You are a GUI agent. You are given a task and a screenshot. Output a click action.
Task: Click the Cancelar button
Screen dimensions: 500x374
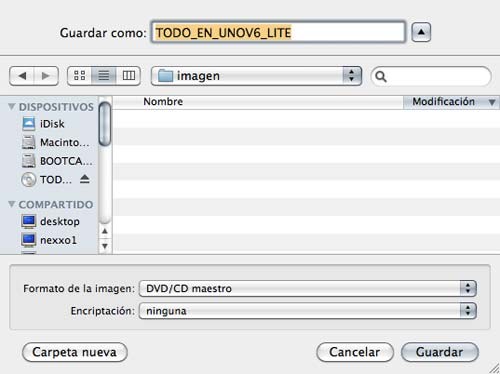click(x=355, y=352)
